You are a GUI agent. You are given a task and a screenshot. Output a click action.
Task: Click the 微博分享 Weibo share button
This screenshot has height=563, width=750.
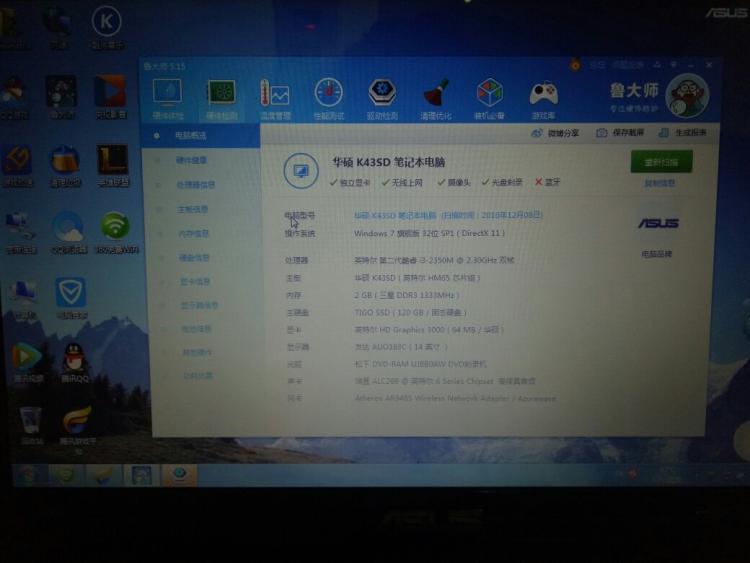[555, 133]
